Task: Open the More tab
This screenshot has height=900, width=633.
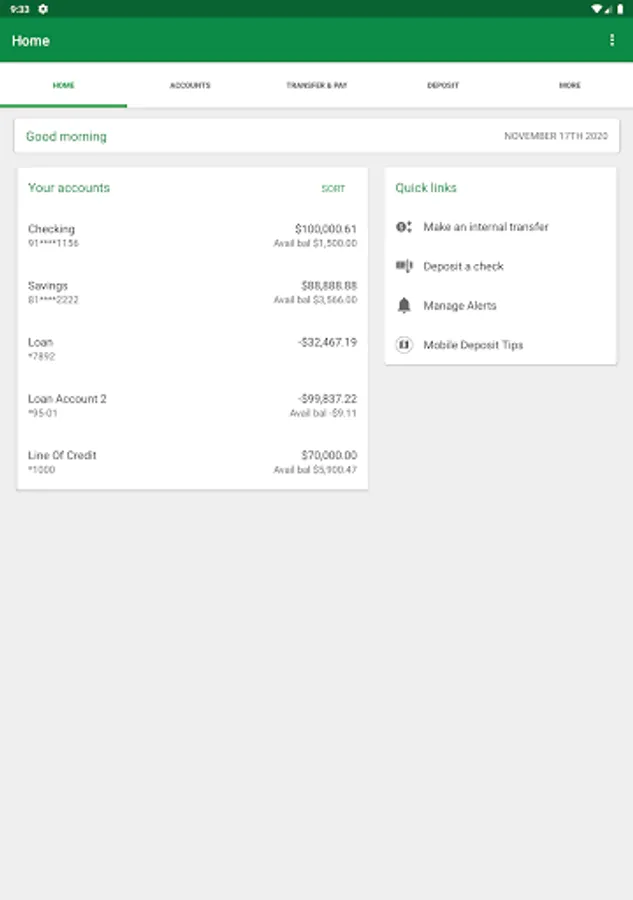Action: (569, 85)
